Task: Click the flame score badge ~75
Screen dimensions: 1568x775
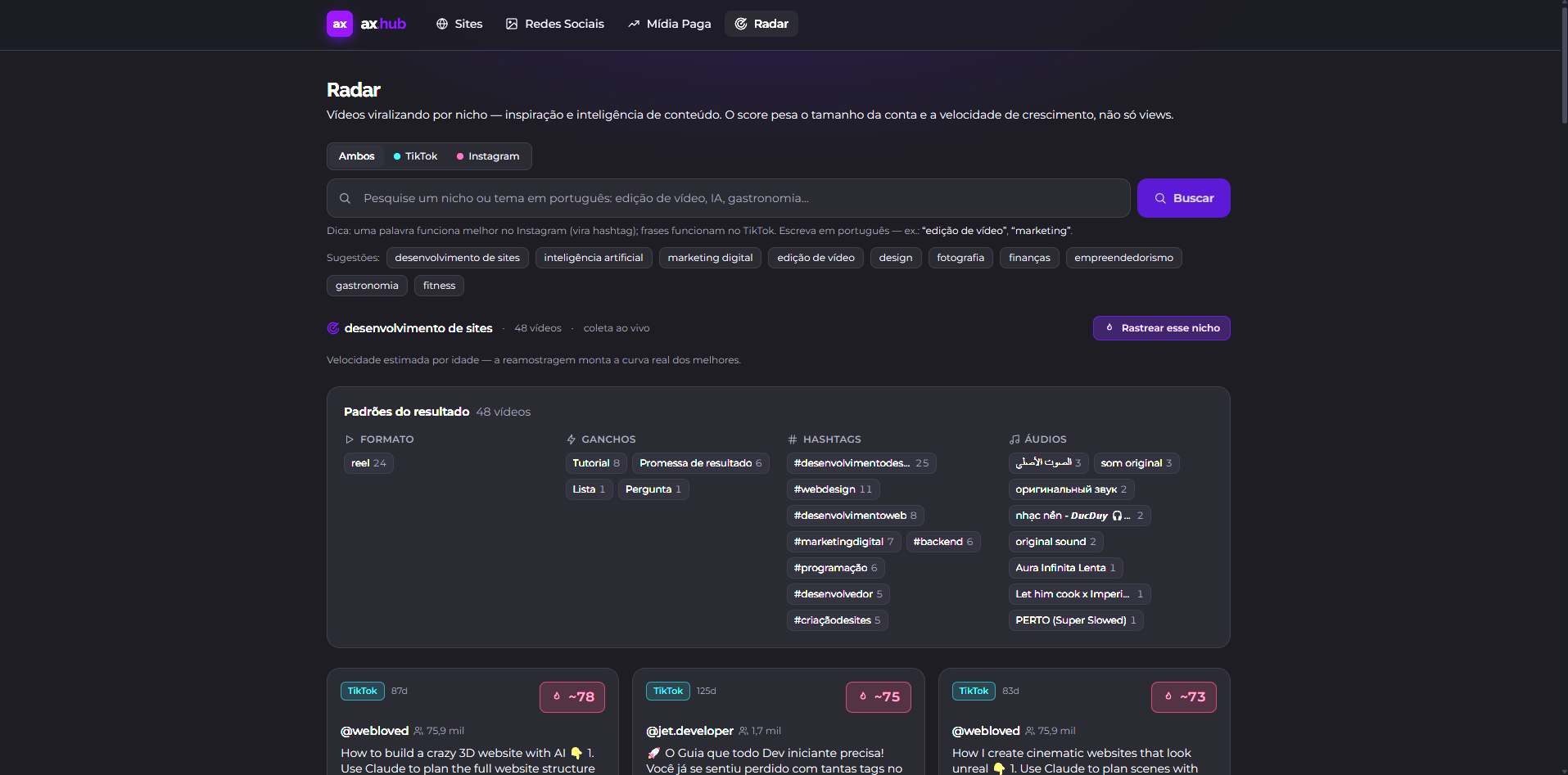Action: (x=879, y=697)
